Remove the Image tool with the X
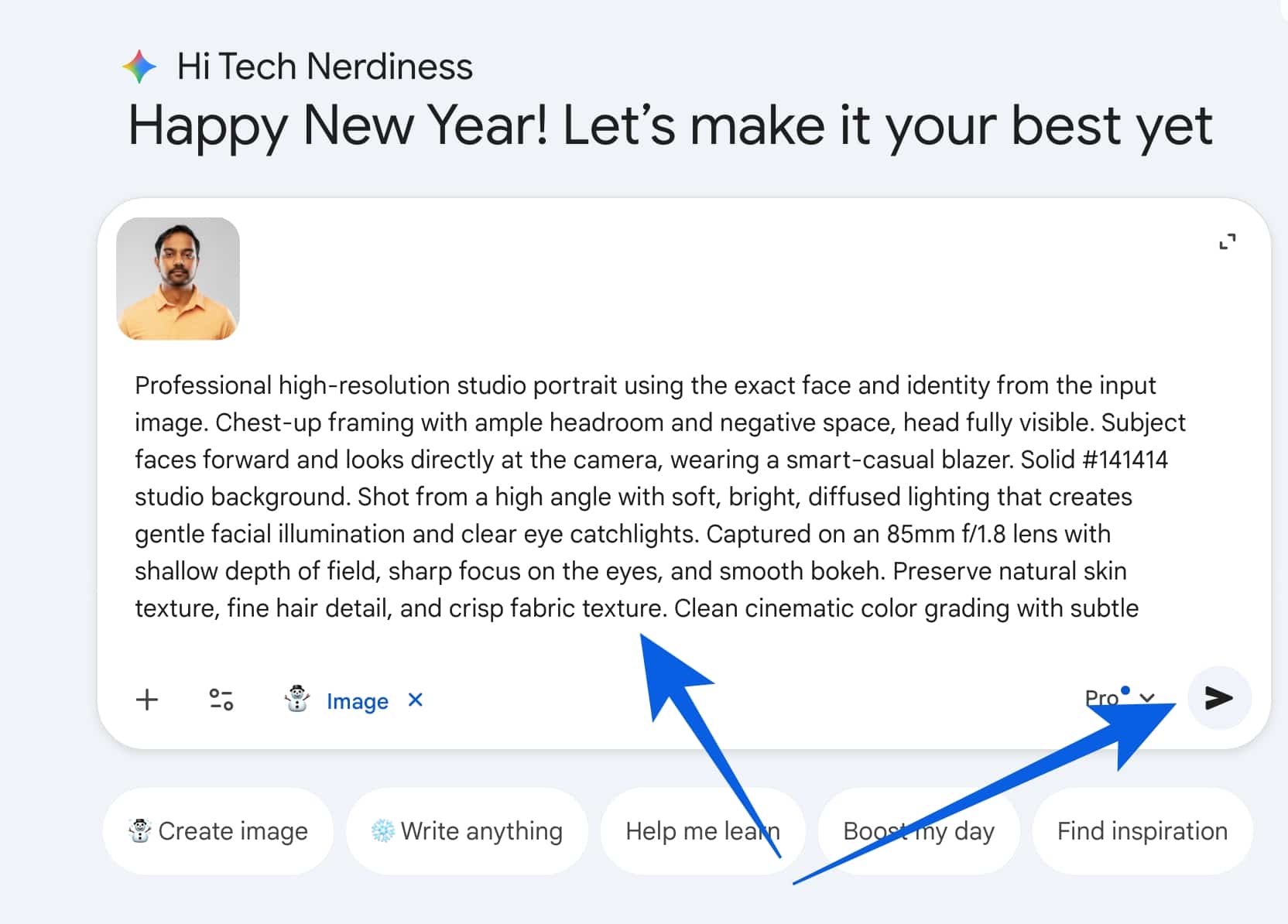 tap(416, 700)
